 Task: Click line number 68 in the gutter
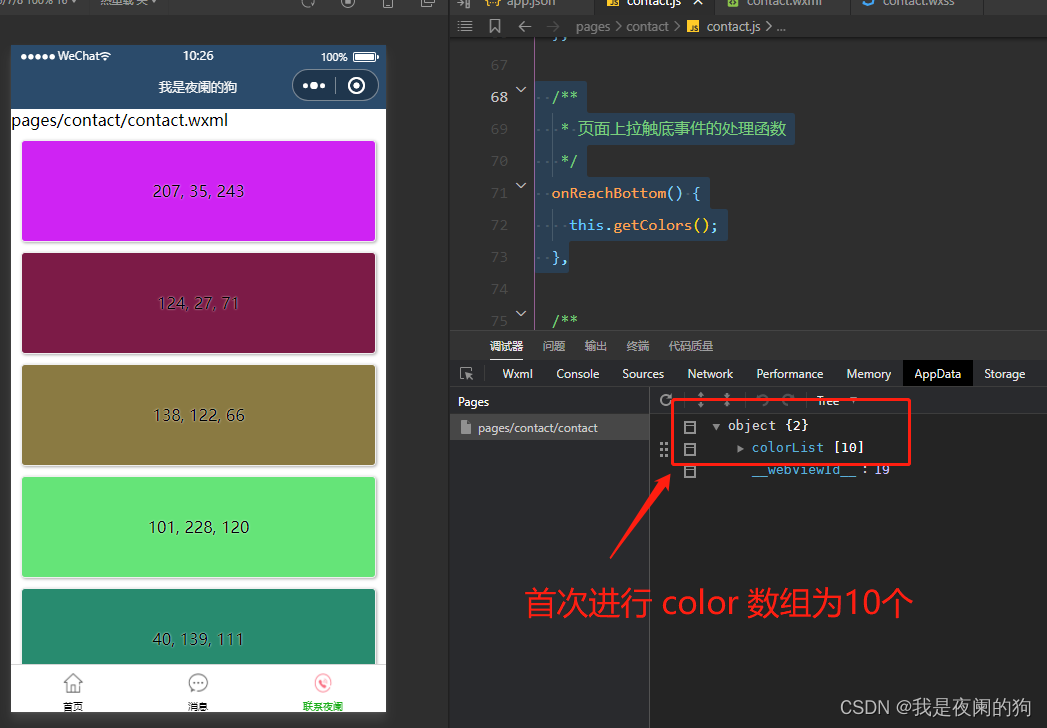click(x=499, y=97)
